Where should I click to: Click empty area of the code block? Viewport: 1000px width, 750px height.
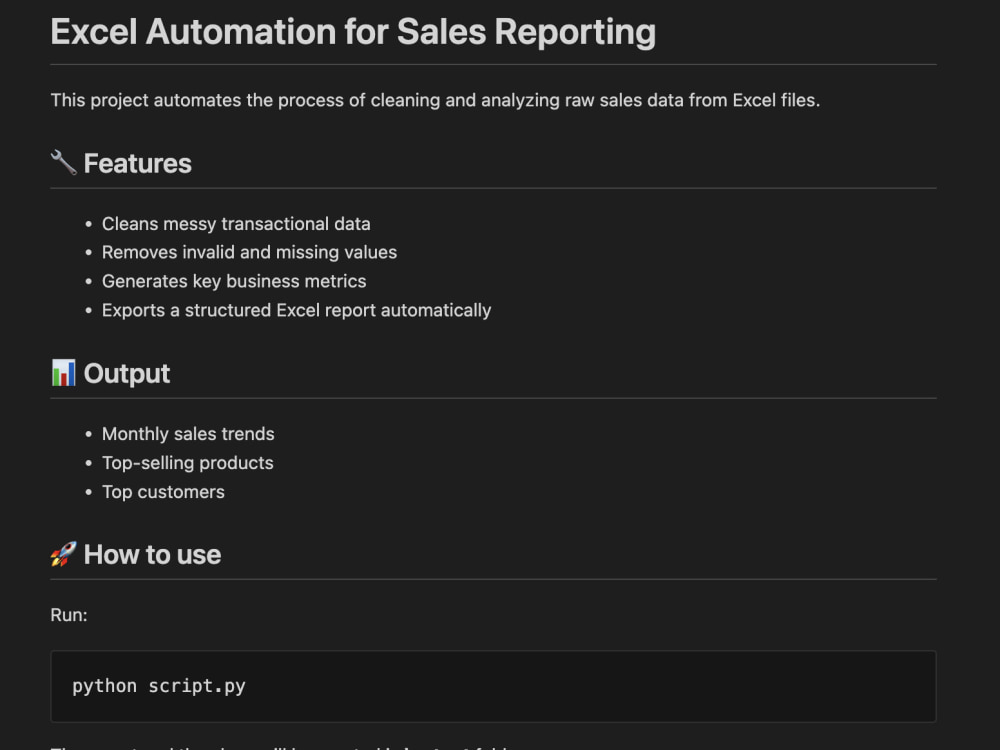pos(574,686)
